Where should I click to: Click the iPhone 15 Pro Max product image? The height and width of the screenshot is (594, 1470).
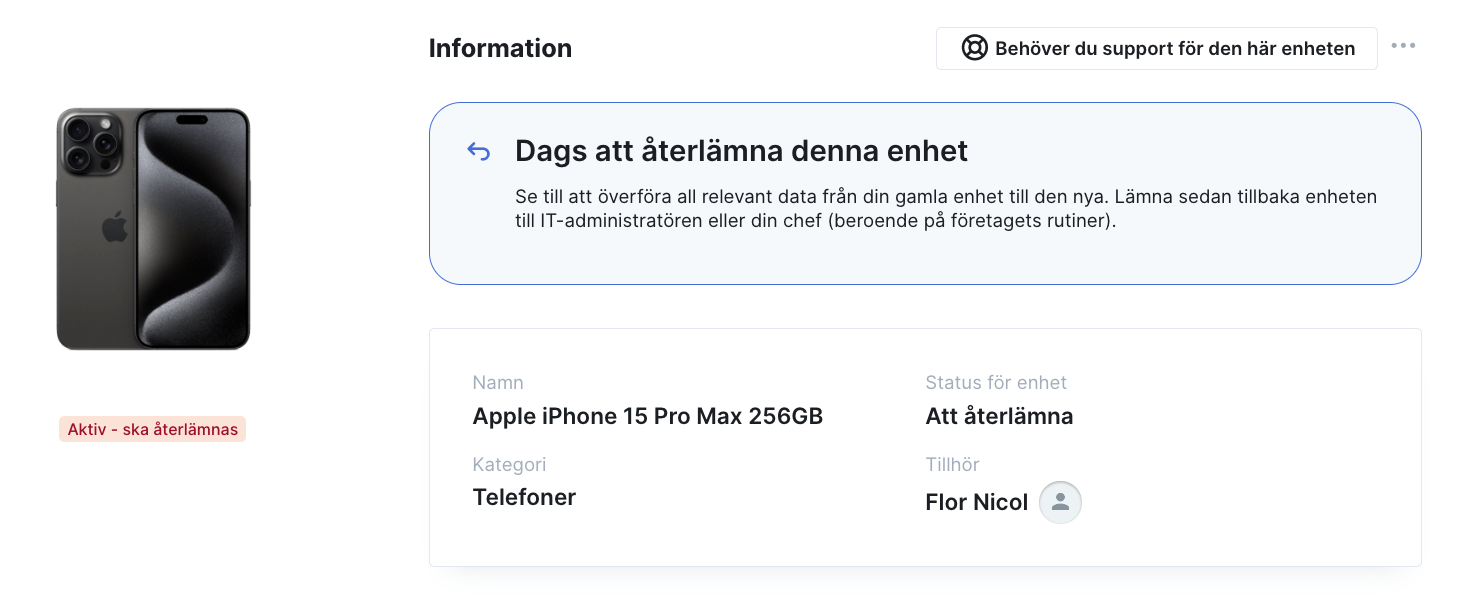point(153,229)
